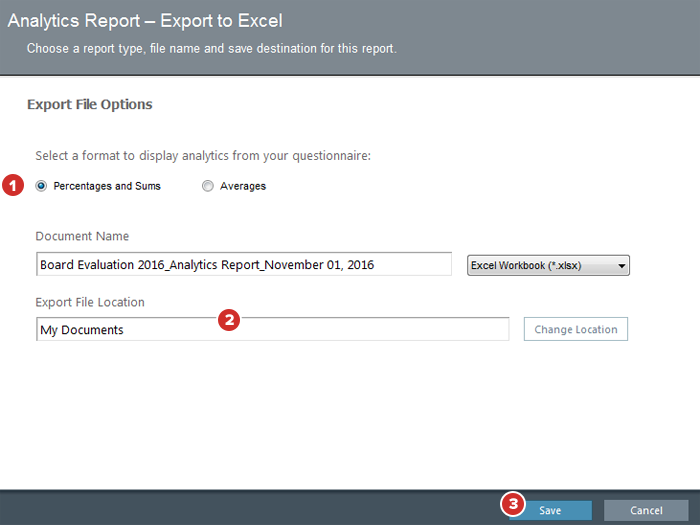Screen dimensions: 700x525
Task: Click the Averages option label text
Action: click(x=243, y=186)
